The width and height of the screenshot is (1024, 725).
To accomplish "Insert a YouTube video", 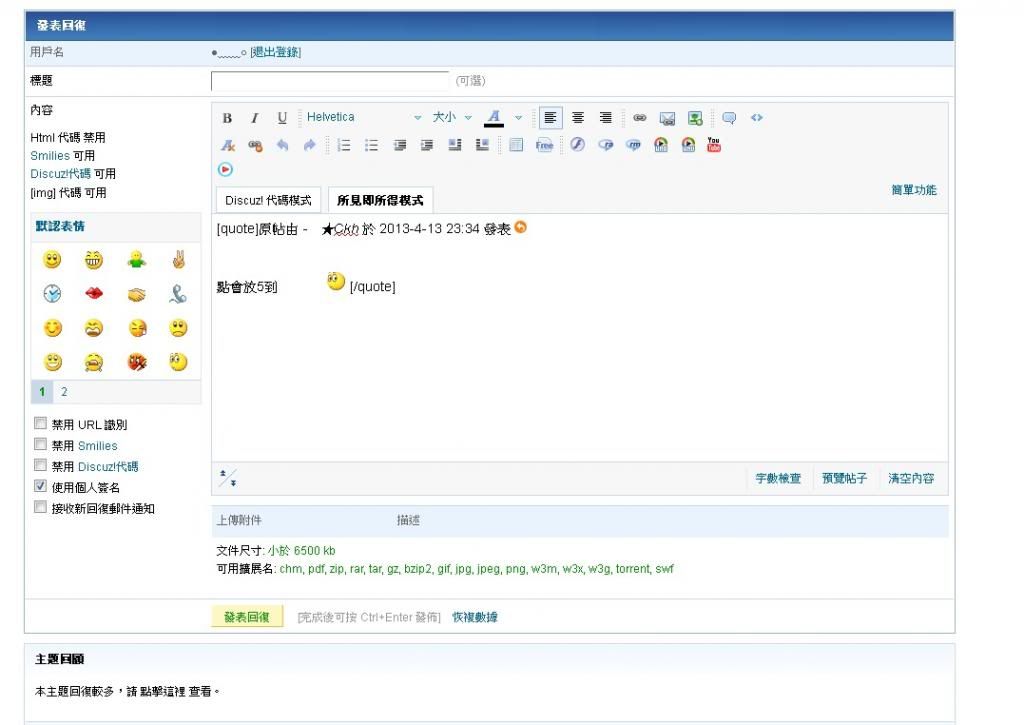I will (x=714, y=145).
